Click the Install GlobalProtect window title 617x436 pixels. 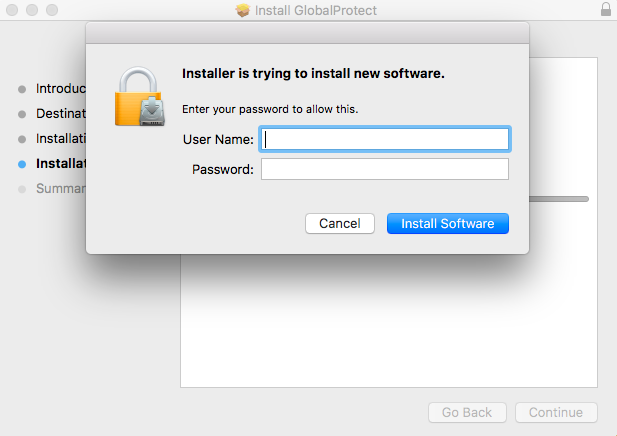coord(315,10)
